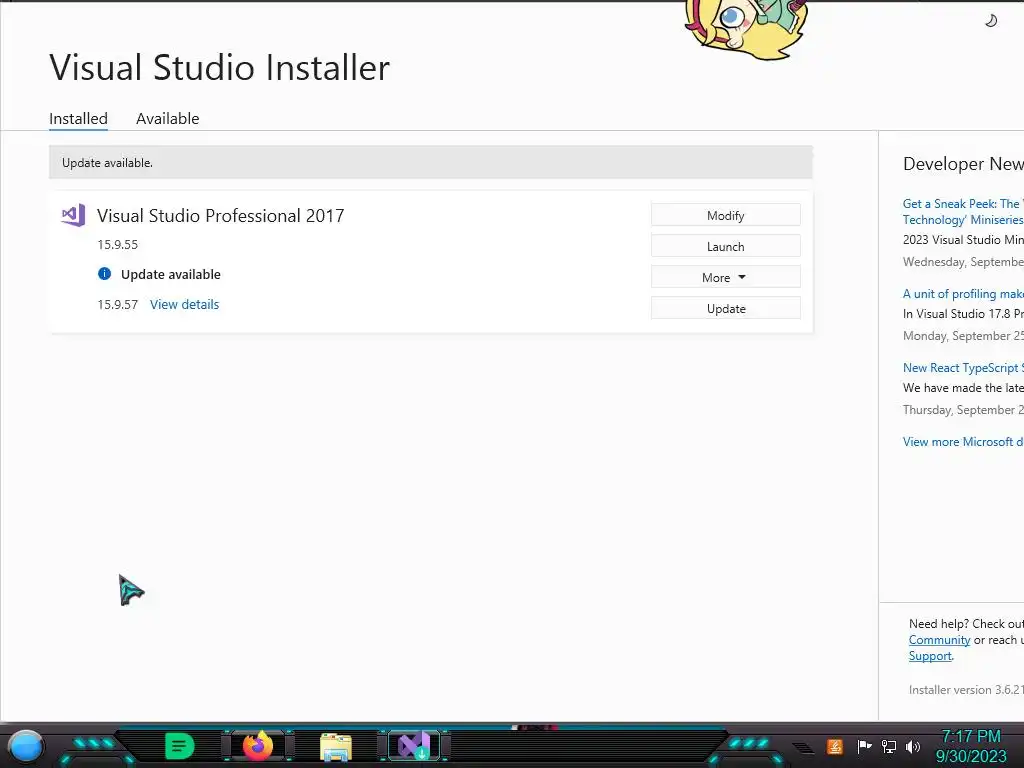Open 'A unit of profiling' news article
The width and height of the screenshot is (1024, 768).
tap(963, 294)
